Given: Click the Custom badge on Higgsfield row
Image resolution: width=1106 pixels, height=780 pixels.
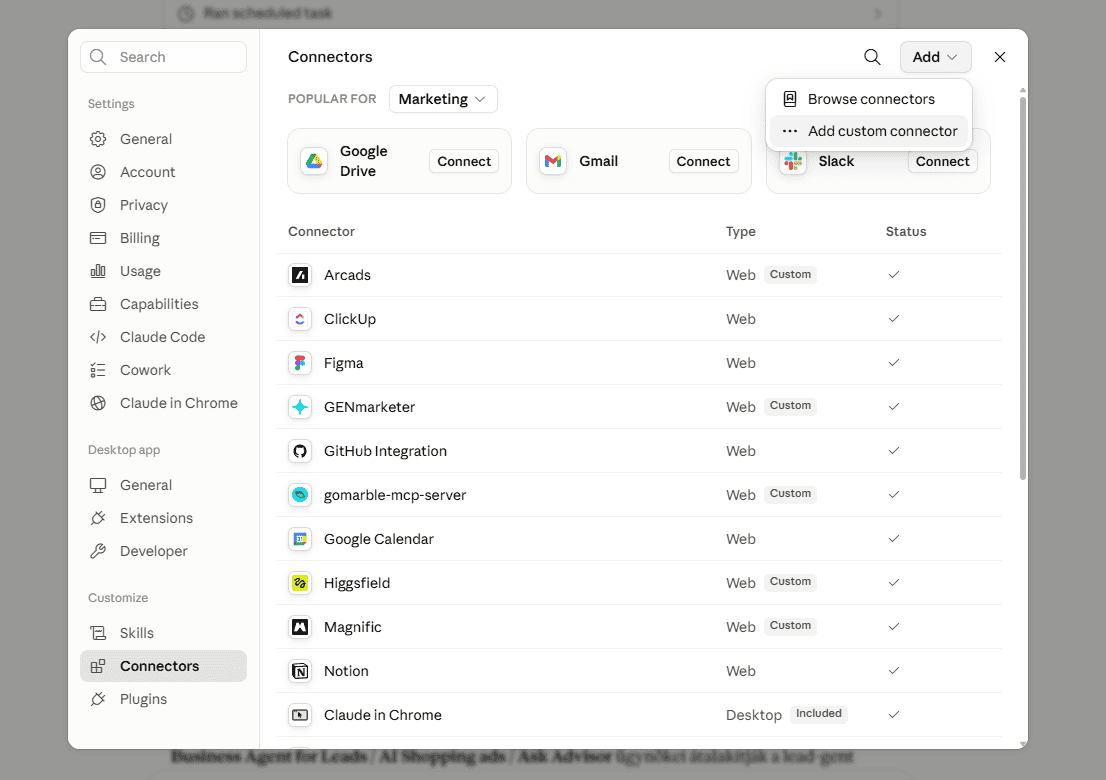Looking at the screenshot, I should (790, 582).
